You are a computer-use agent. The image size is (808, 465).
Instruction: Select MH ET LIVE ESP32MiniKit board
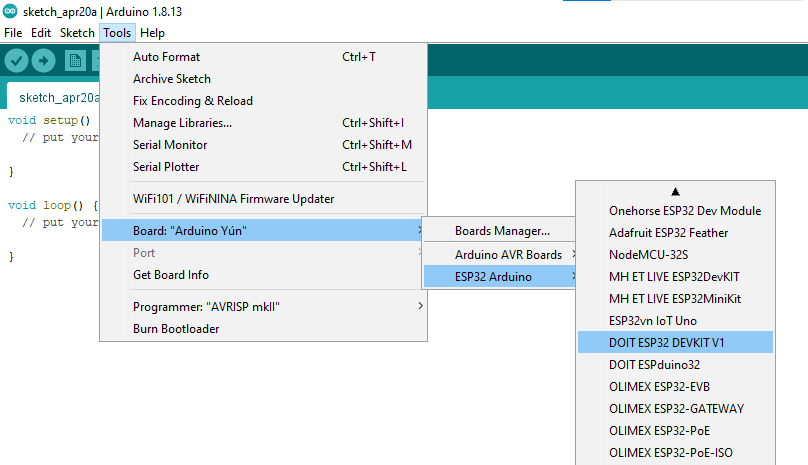[x=675, y=299]
